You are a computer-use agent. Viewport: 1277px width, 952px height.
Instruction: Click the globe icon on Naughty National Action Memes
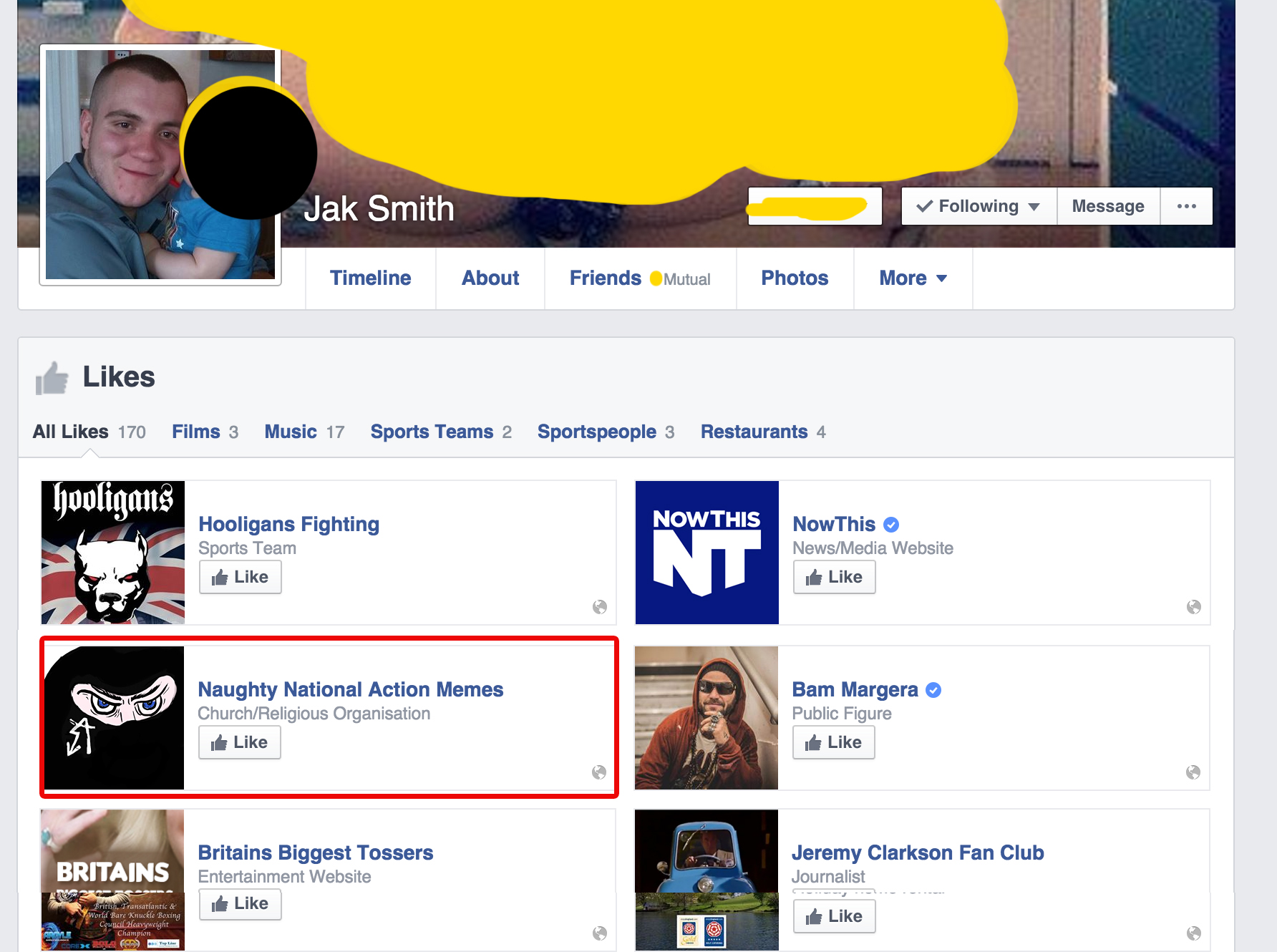[x=599, y=772]
